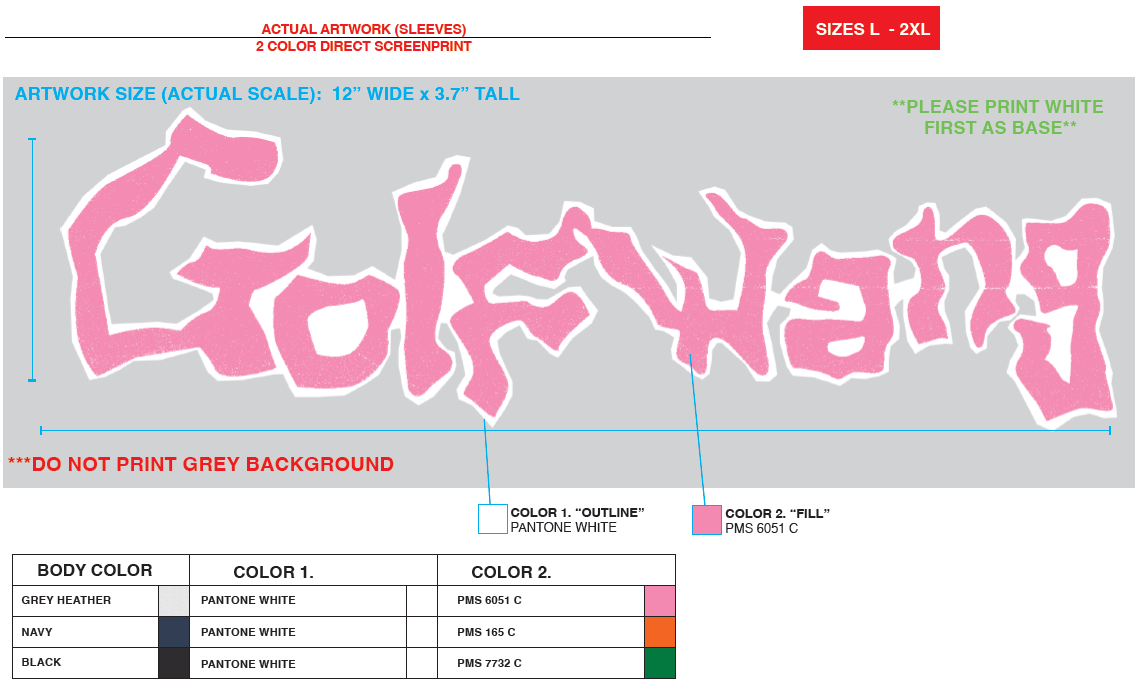Click the 2 COLOR DIRECT SCREENPRINT text
The height and width of the screenshot is (697, 1143).
[x=364, y=46]
